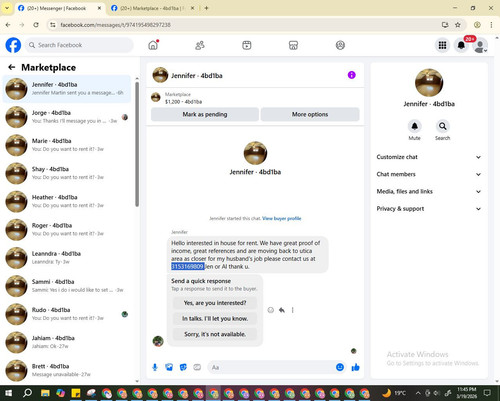
Task: Go back using the Marketplace back arrow
Action: click(x=12, y=67)
